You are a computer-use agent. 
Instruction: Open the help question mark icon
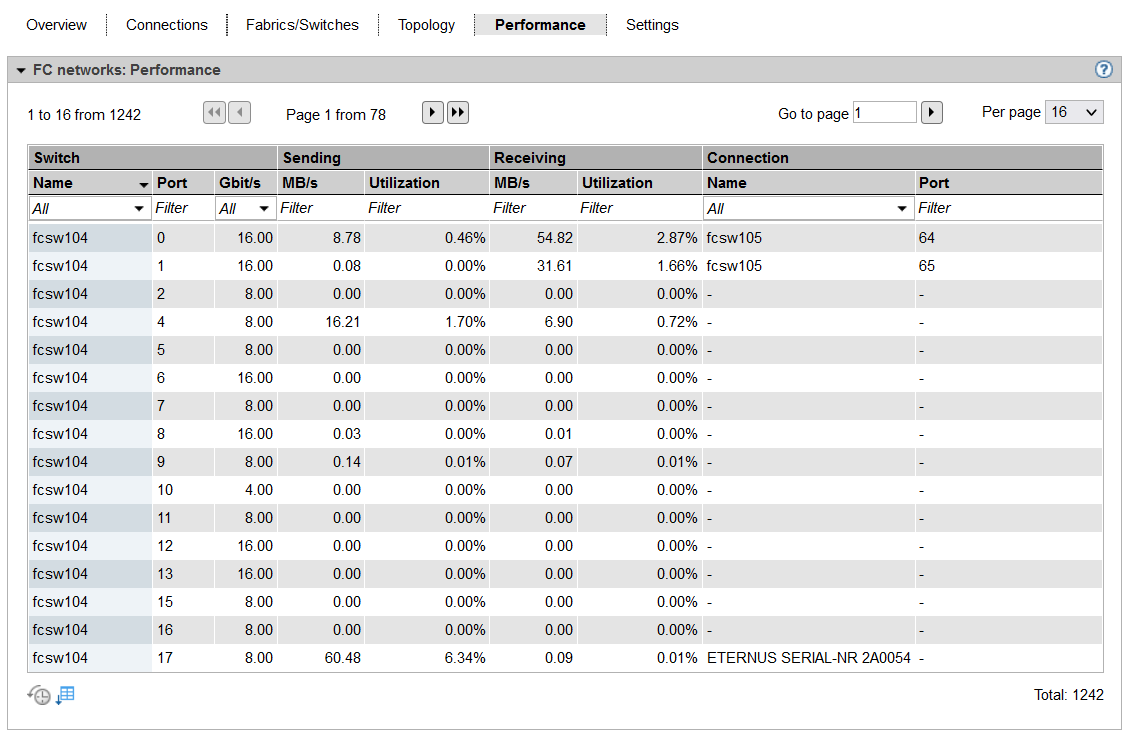click(1104, 70)
